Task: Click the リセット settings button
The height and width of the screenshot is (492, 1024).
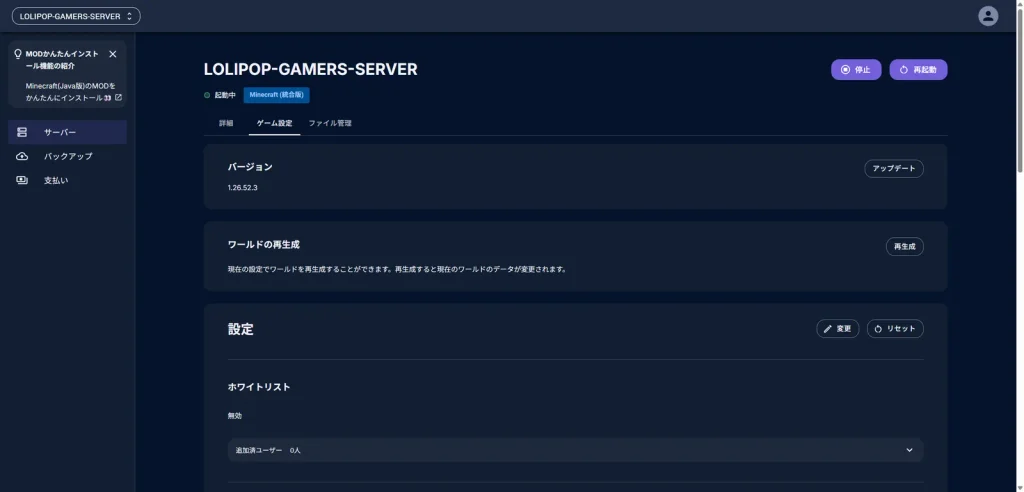Action: [895, 329]
